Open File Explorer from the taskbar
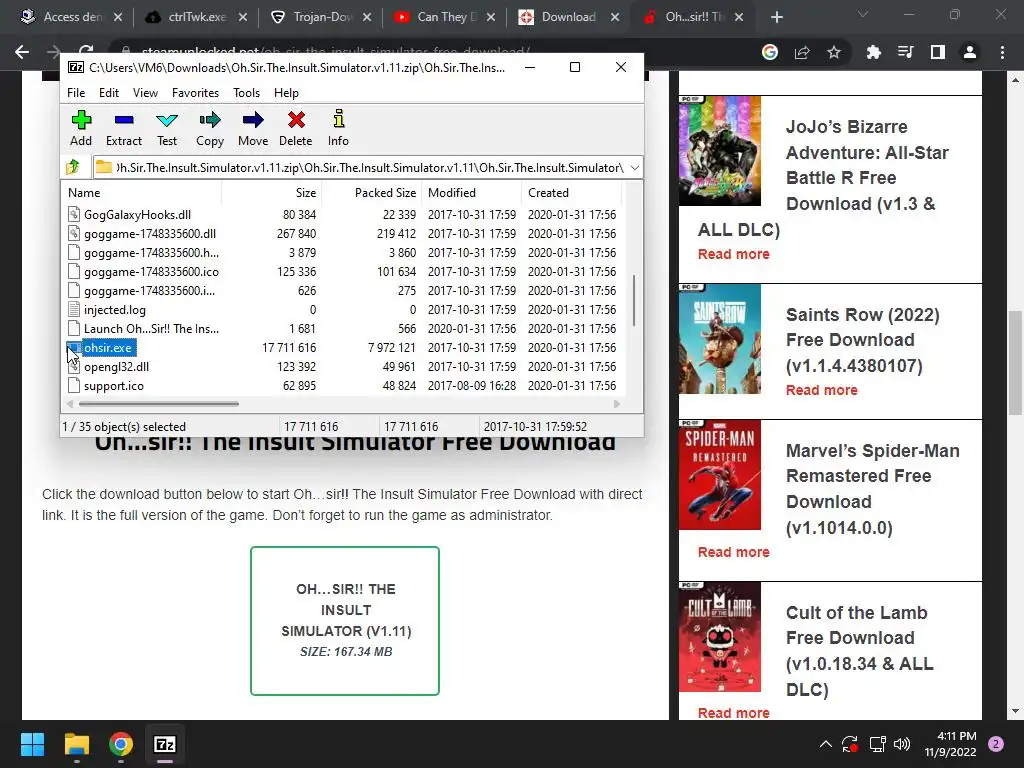This screenshot has height=768, width=1024. [x=76, y=744]
